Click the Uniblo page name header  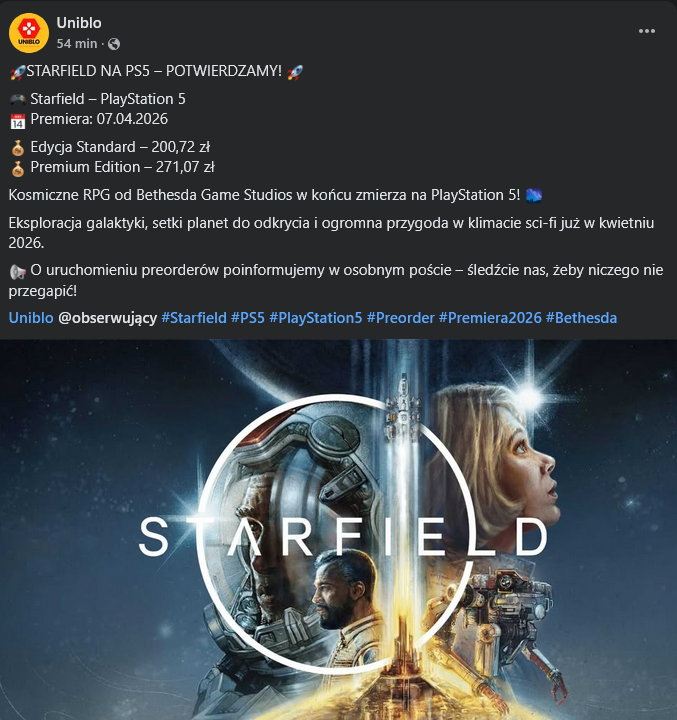79,23
